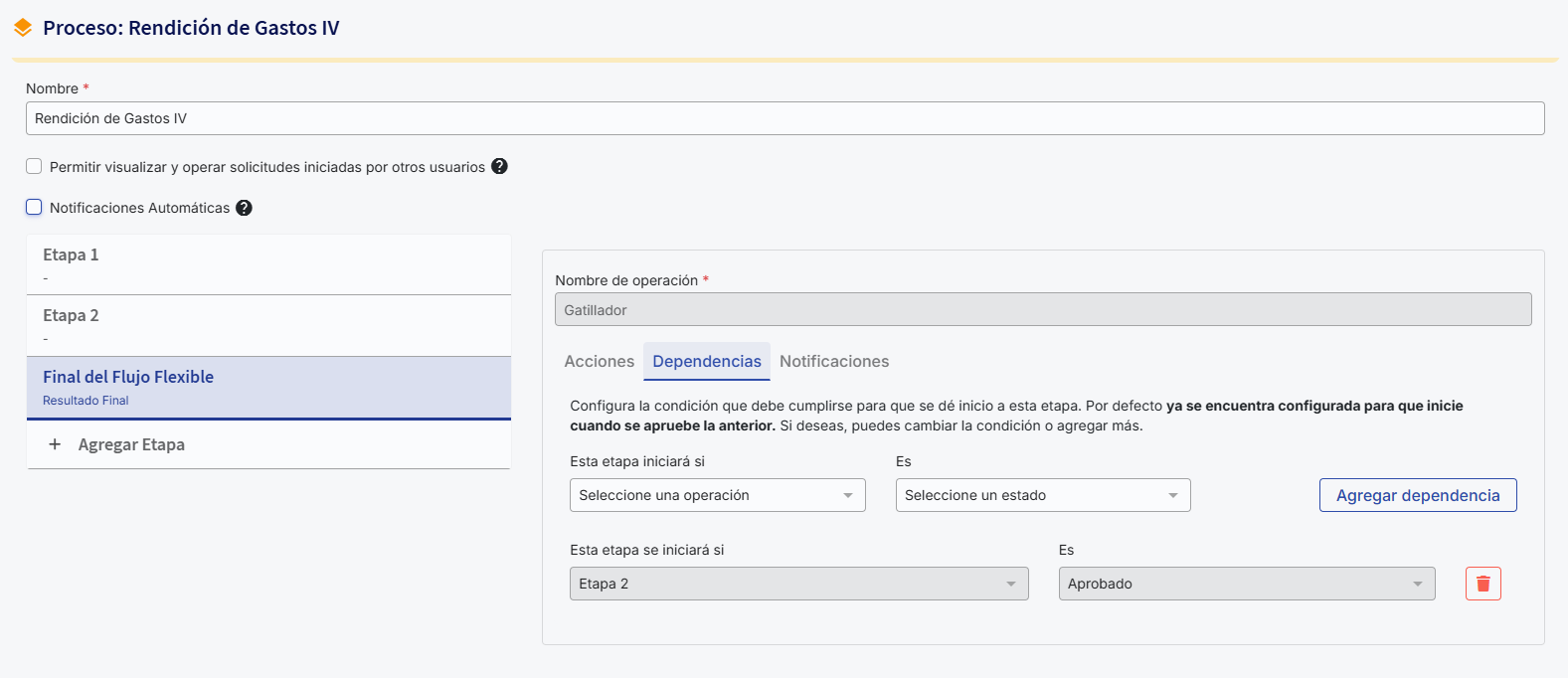
Task: Click the Nombre input field
Action: pyautogui.click(x=784, y=118)
